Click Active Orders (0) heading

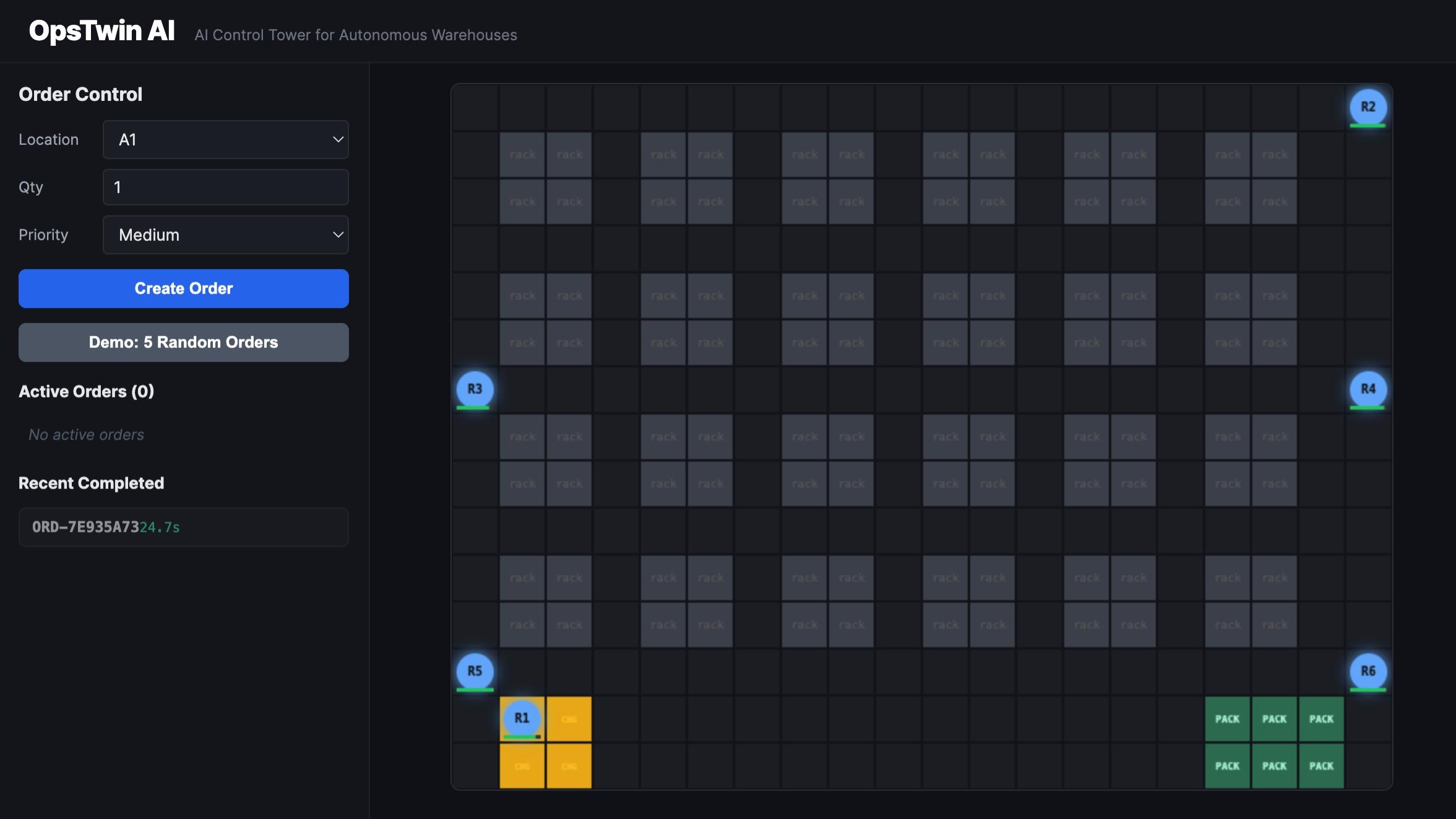(x=86, y=392)
